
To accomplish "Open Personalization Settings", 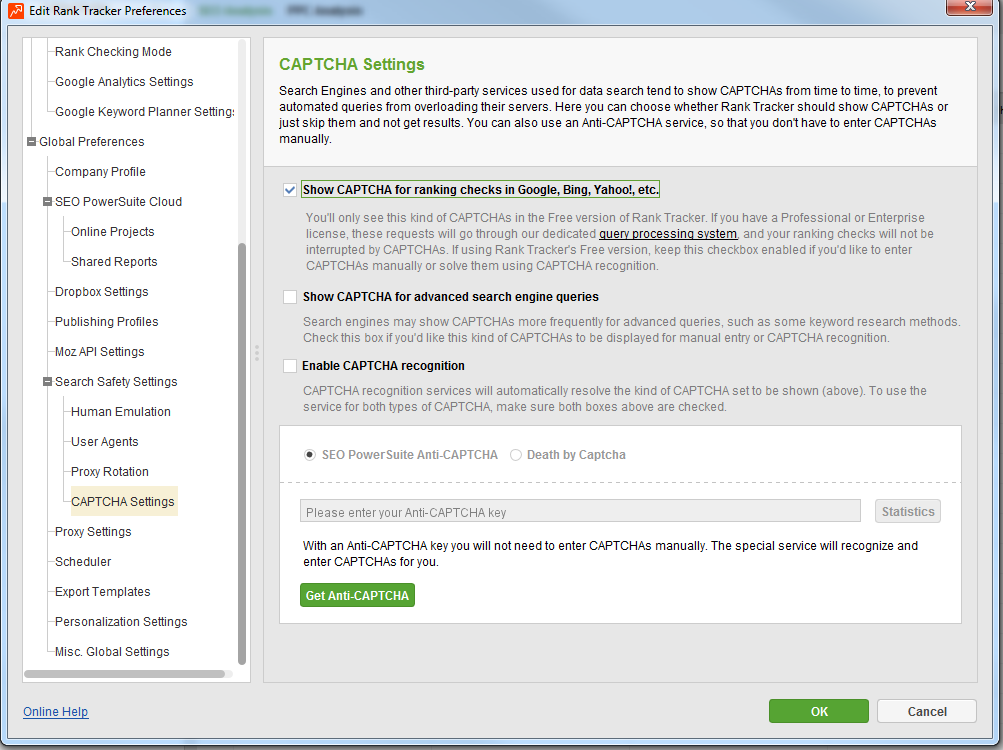I will (121, 622).
